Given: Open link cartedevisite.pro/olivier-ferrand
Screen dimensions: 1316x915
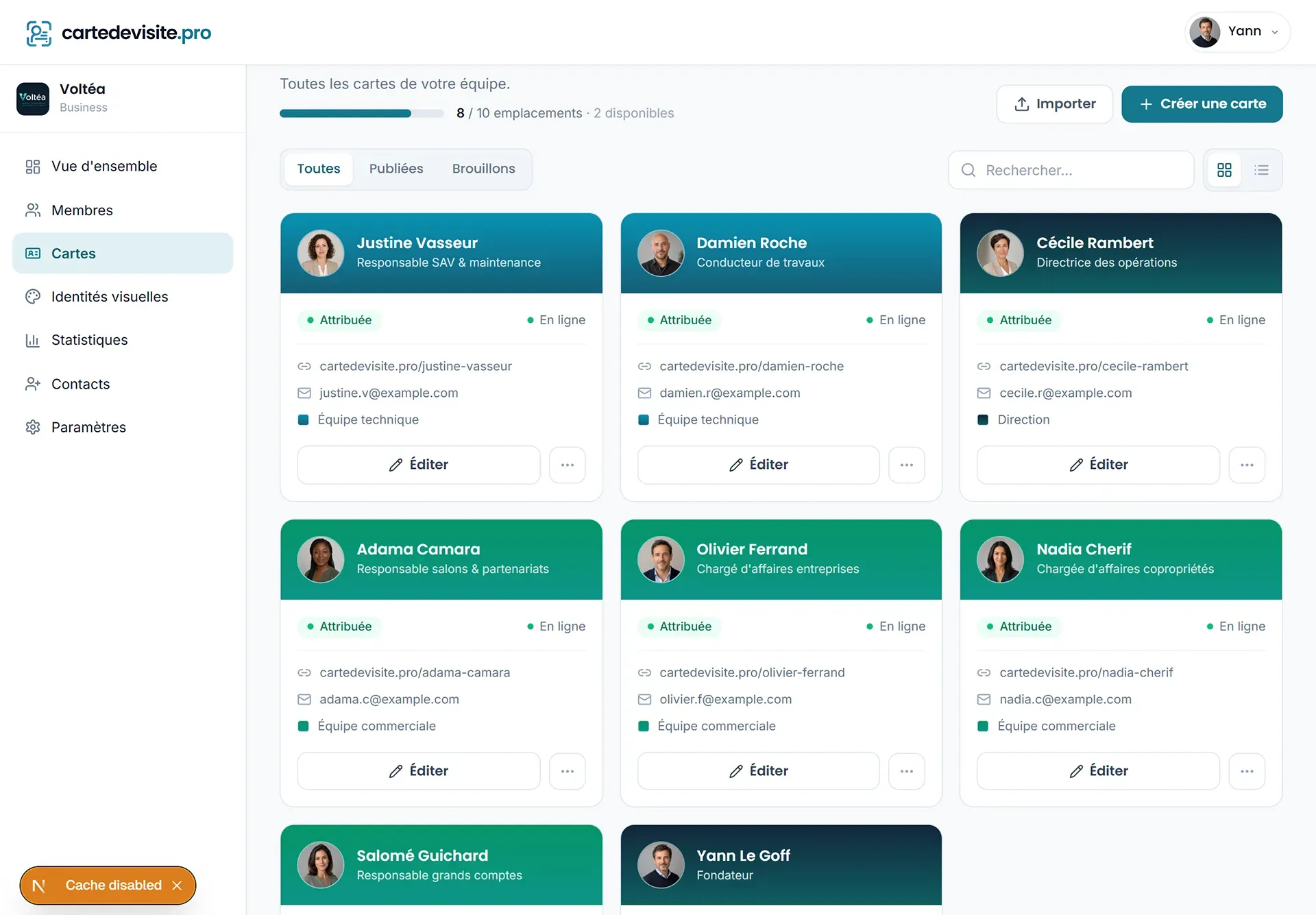Looking at the screenshot, I should coord(752,673).
